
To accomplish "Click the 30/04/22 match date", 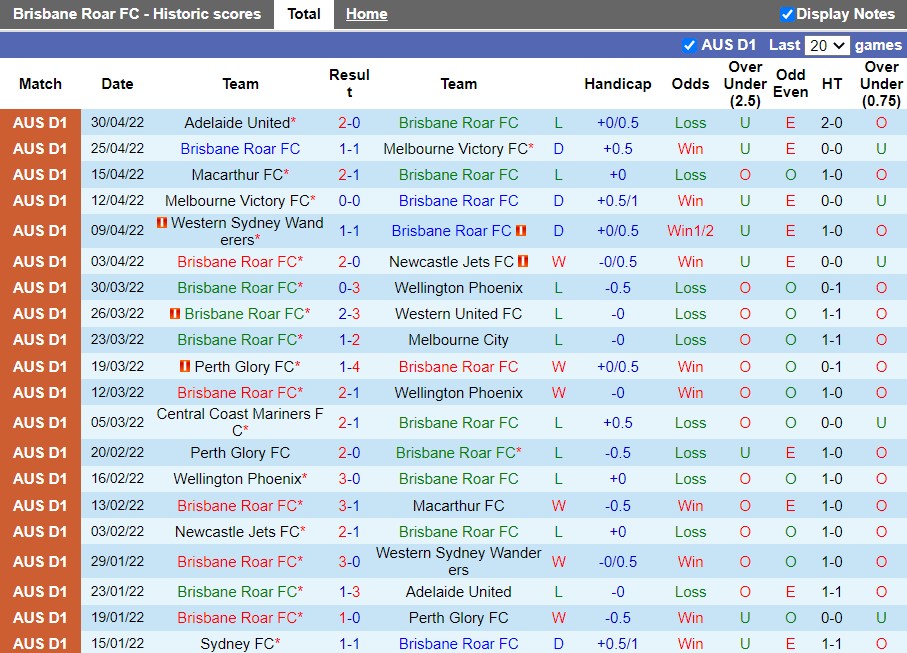I will click(x=117, y=122).
